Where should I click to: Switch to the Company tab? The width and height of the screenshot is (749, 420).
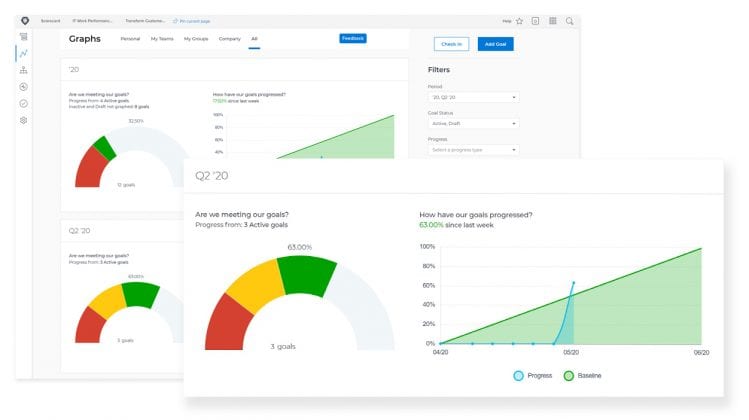click(230, 39)
